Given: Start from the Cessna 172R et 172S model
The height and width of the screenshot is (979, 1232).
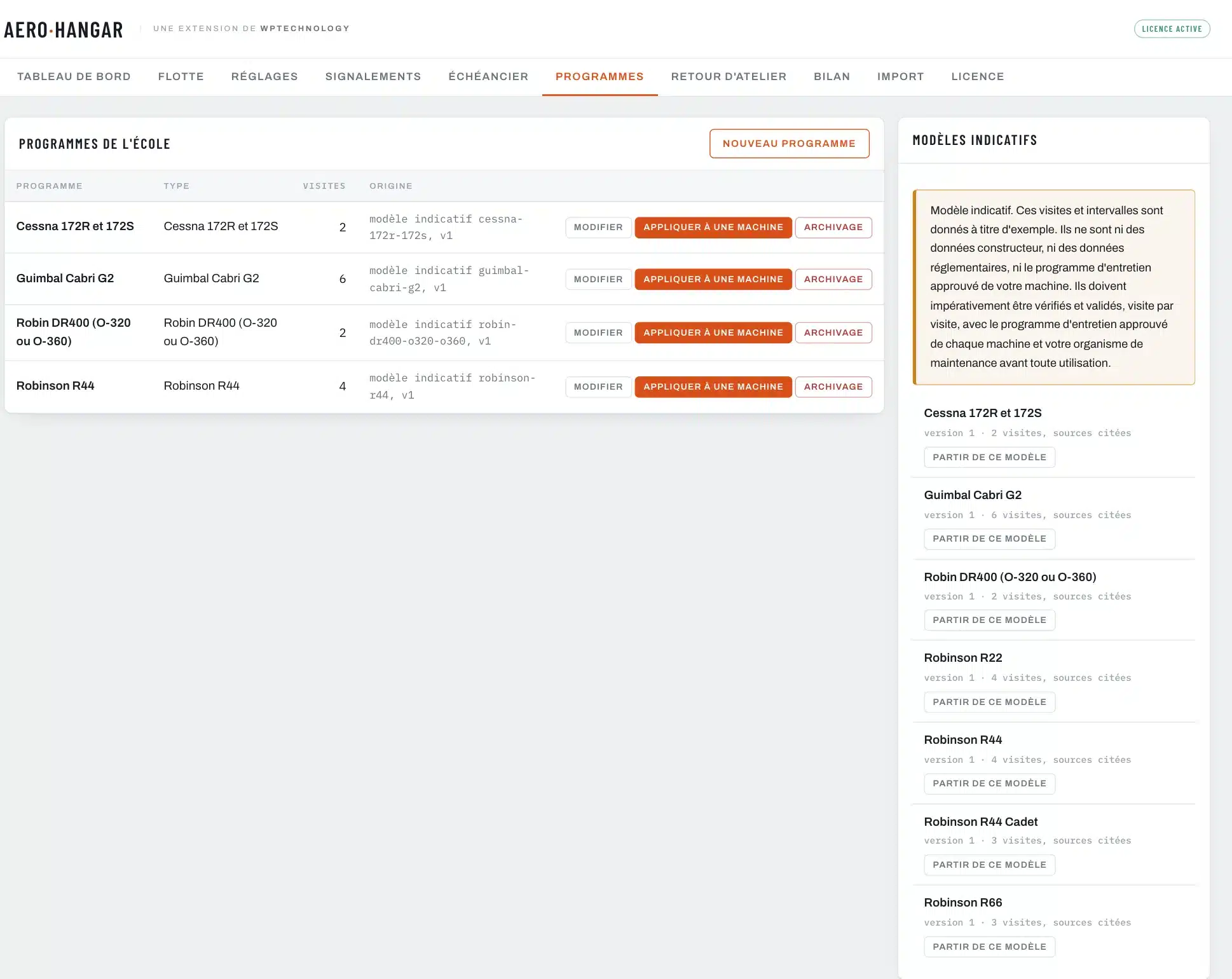Looking at the screenshot, I should [x=989, y=457].
